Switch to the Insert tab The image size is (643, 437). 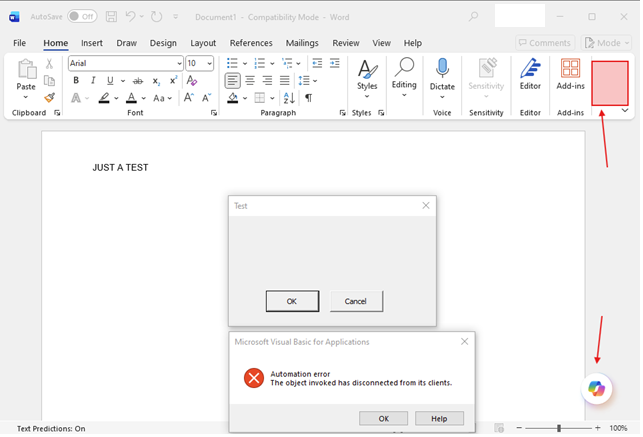92,43
